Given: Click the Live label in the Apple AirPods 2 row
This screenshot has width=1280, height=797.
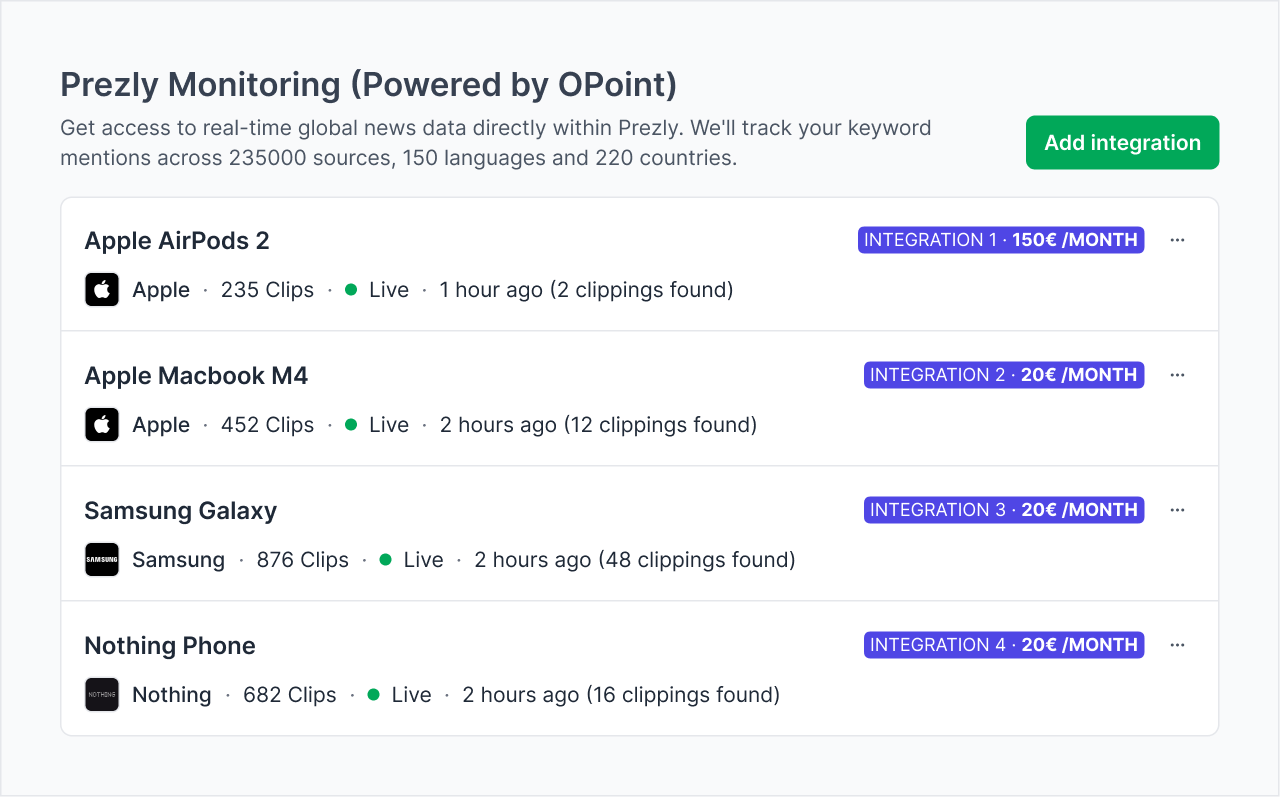Looking at the screenshot, I should [x=389, y=290].
